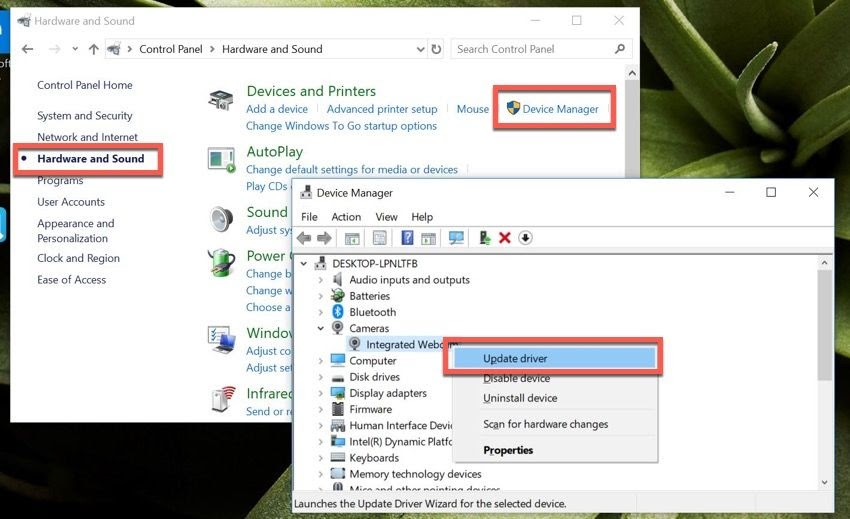850x519 pixels.
Task: Click the Batteries icon in device tree
Action: click(338, 296)
